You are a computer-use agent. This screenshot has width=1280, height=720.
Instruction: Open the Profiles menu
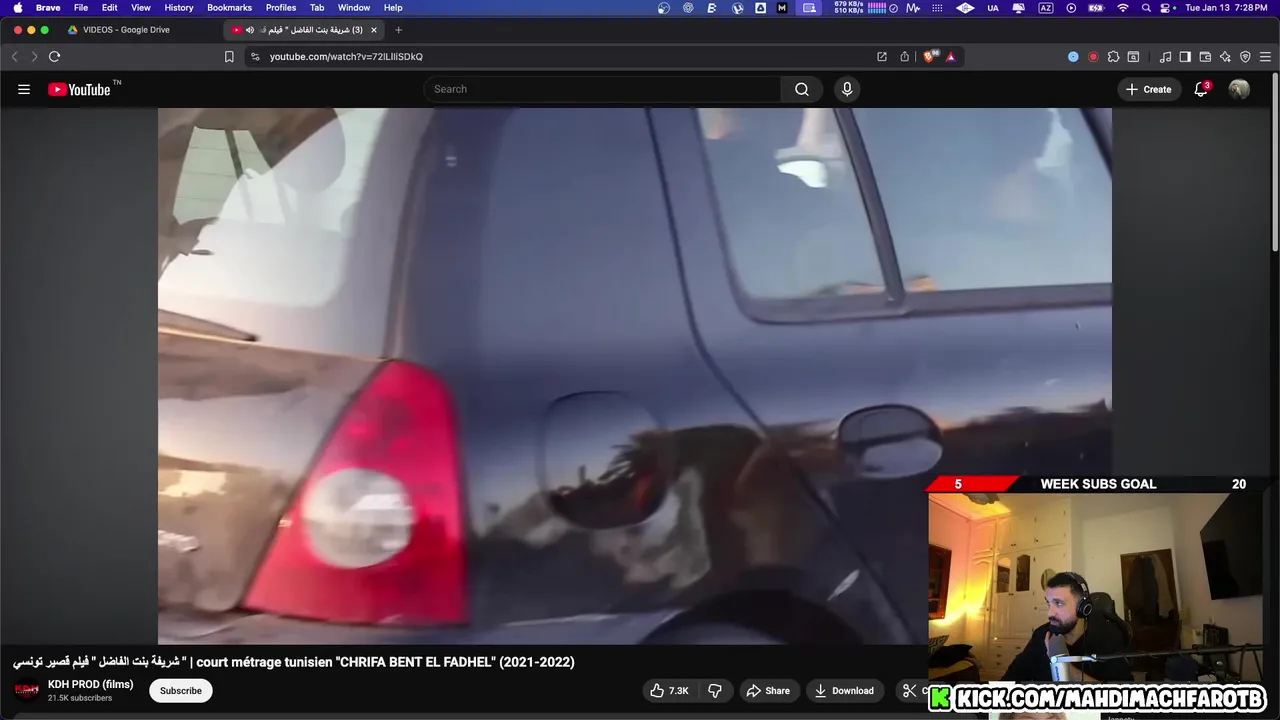click(x=280, y=8)
